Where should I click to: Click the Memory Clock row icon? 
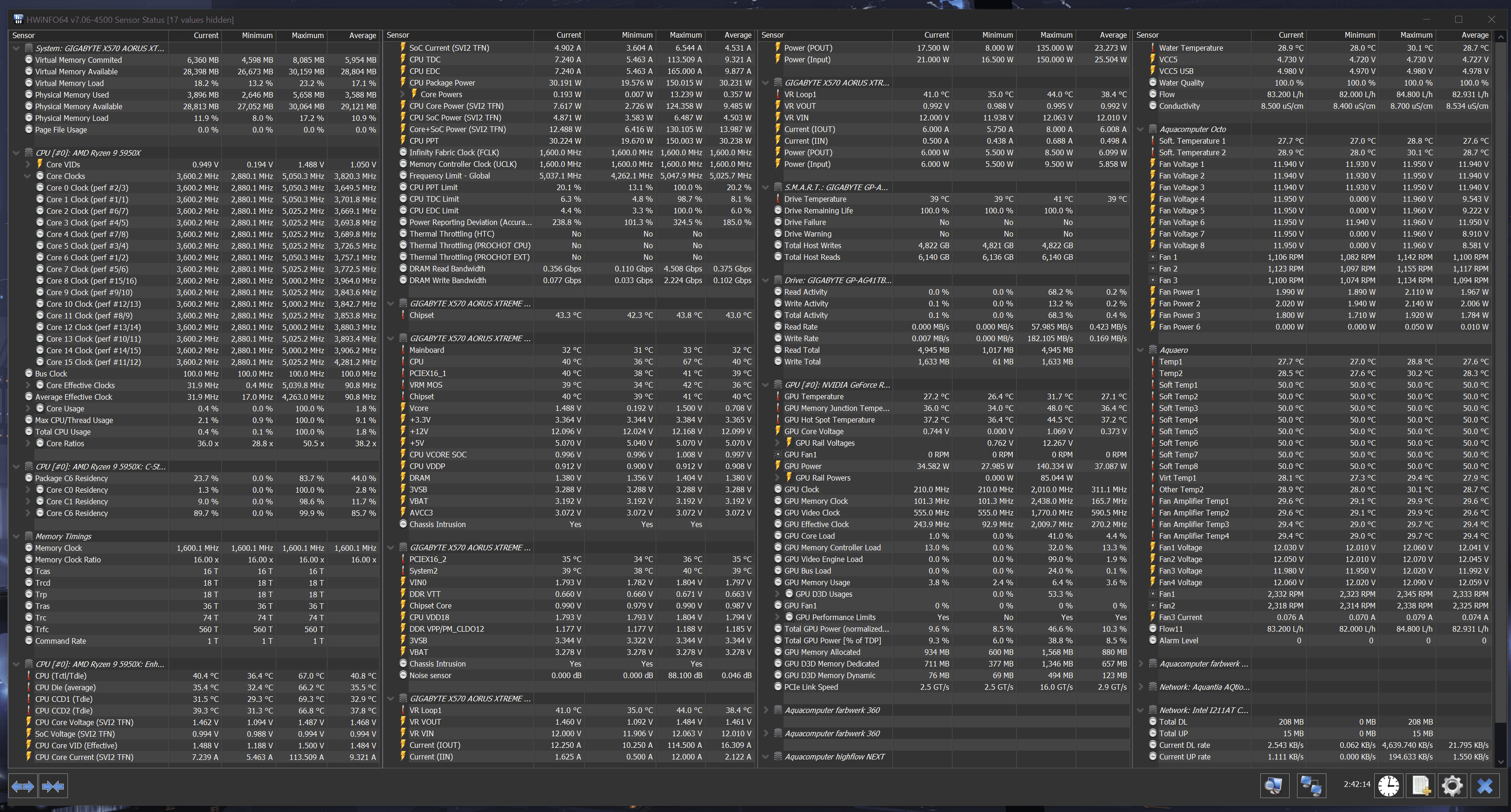pyautogui.click(x=29, y=548)
